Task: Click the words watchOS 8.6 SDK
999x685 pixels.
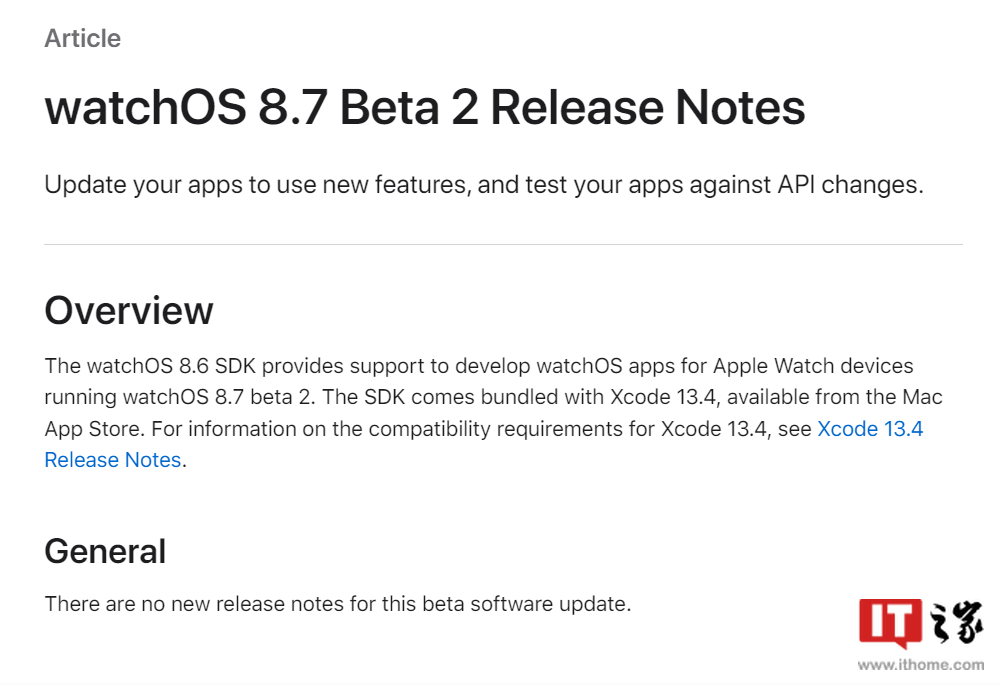Action: (171, 366)
